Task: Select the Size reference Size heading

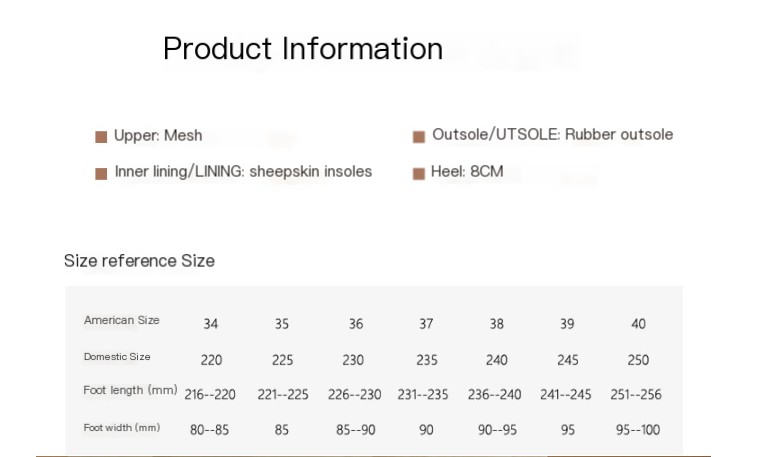Action: click(139, 261)
